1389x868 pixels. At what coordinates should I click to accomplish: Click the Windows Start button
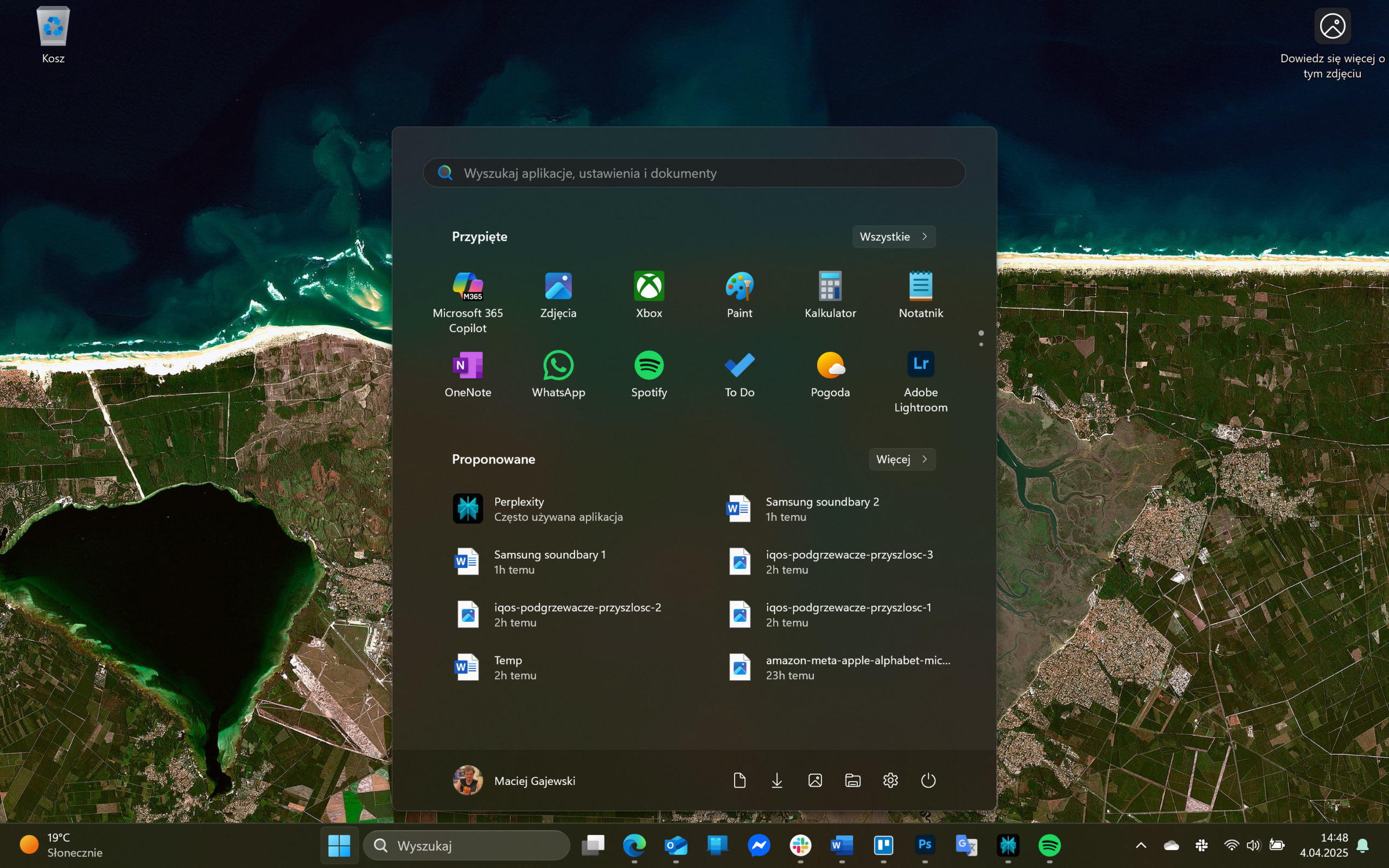point(339,845)
